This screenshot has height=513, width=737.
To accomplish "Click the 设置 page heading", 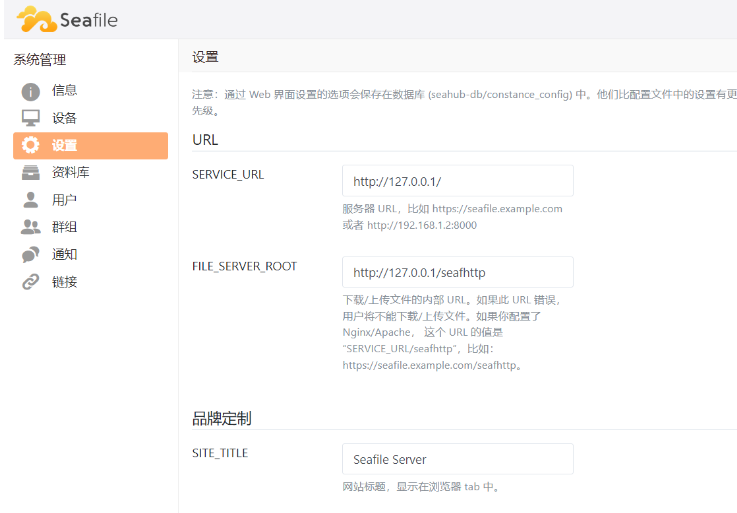I will click(205, 57).
